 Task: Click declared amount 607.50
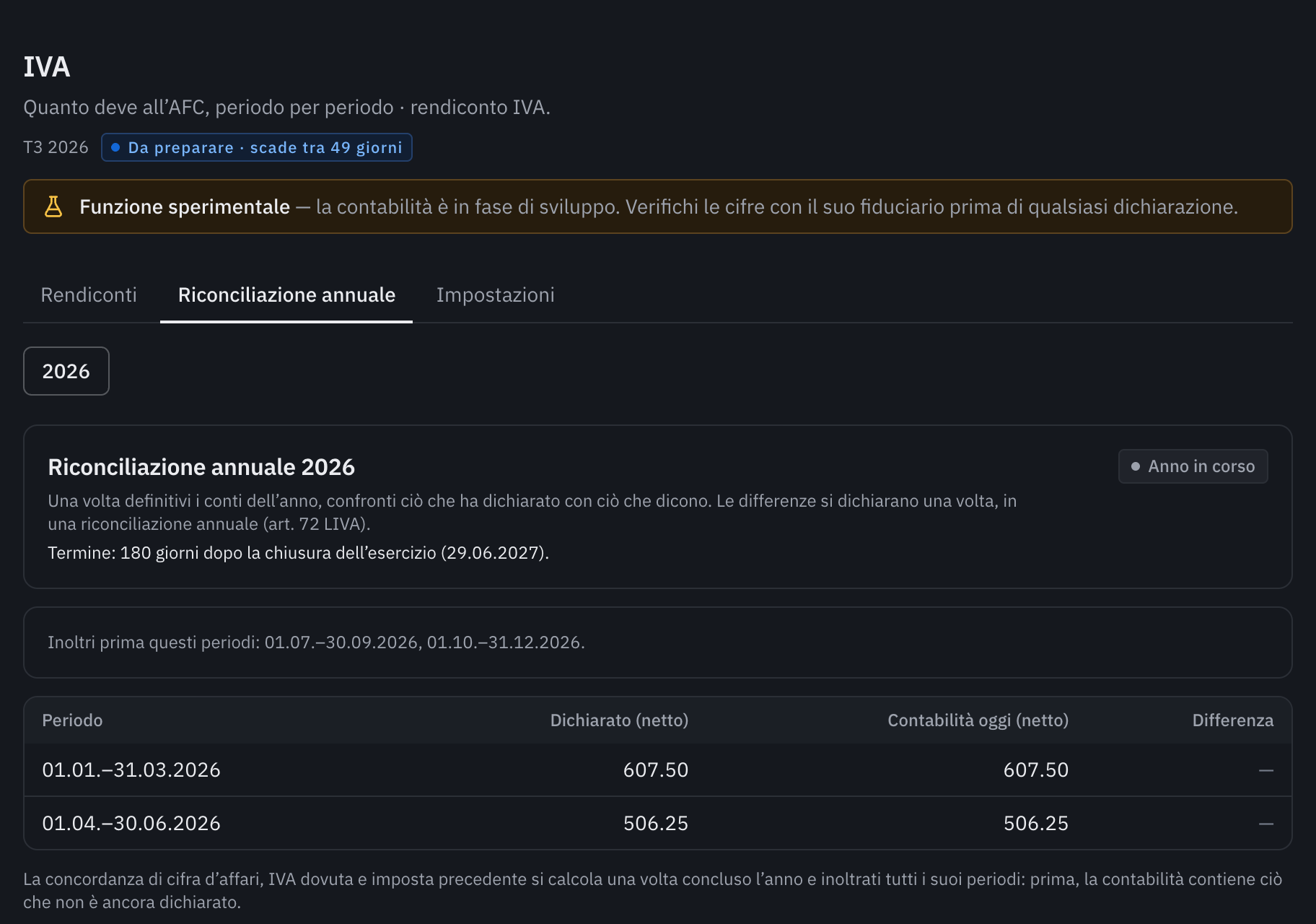tap(656, 770)
